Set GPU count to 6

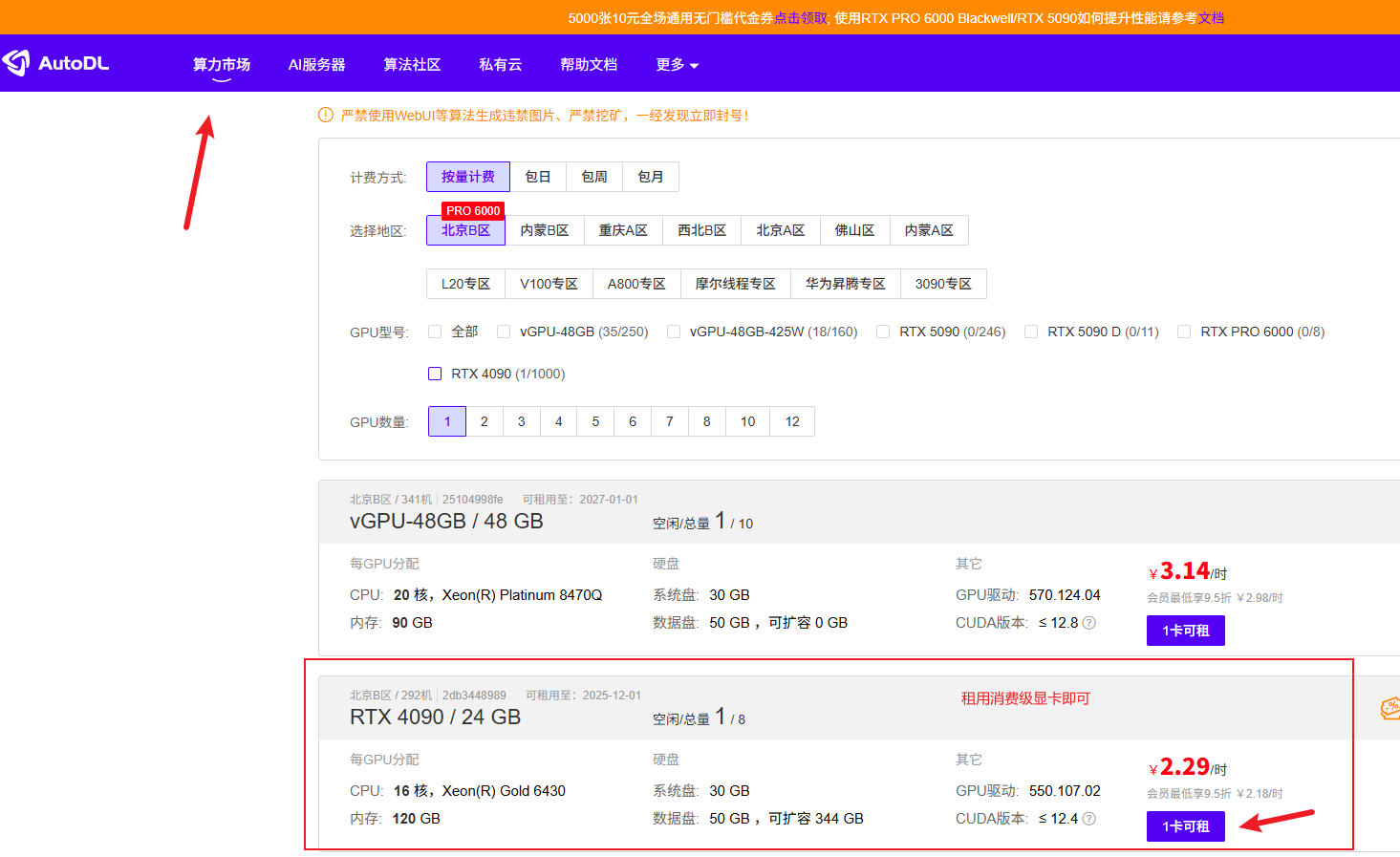pos(633,421)
